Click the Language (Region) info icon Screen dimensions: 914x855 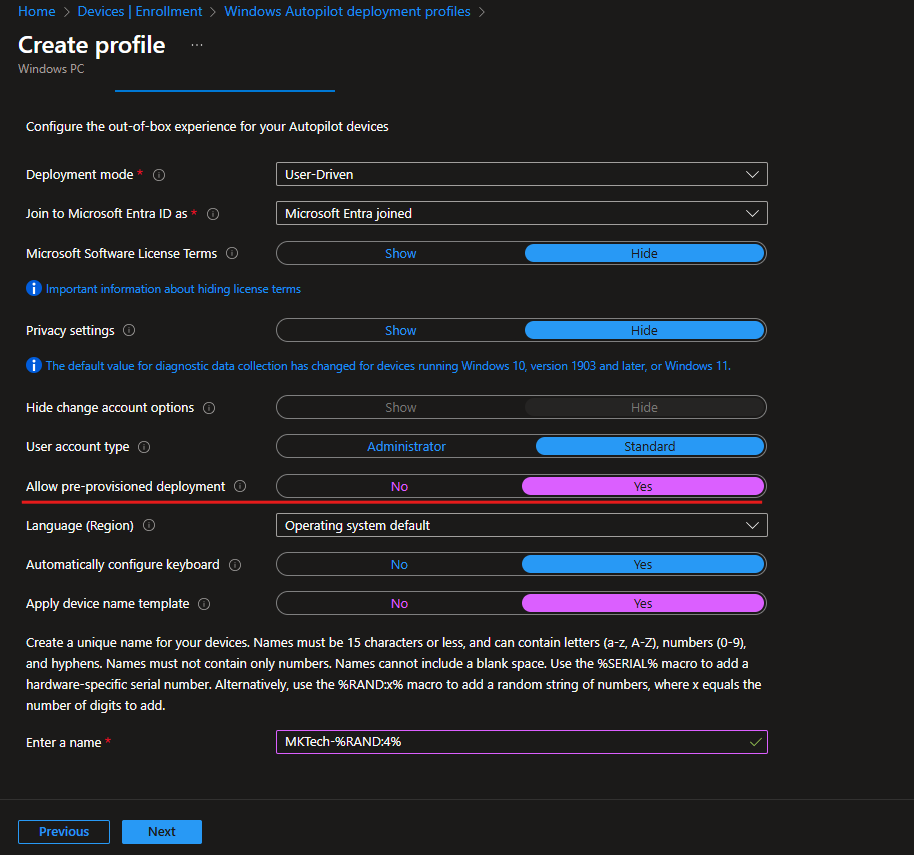coord(148,525)
